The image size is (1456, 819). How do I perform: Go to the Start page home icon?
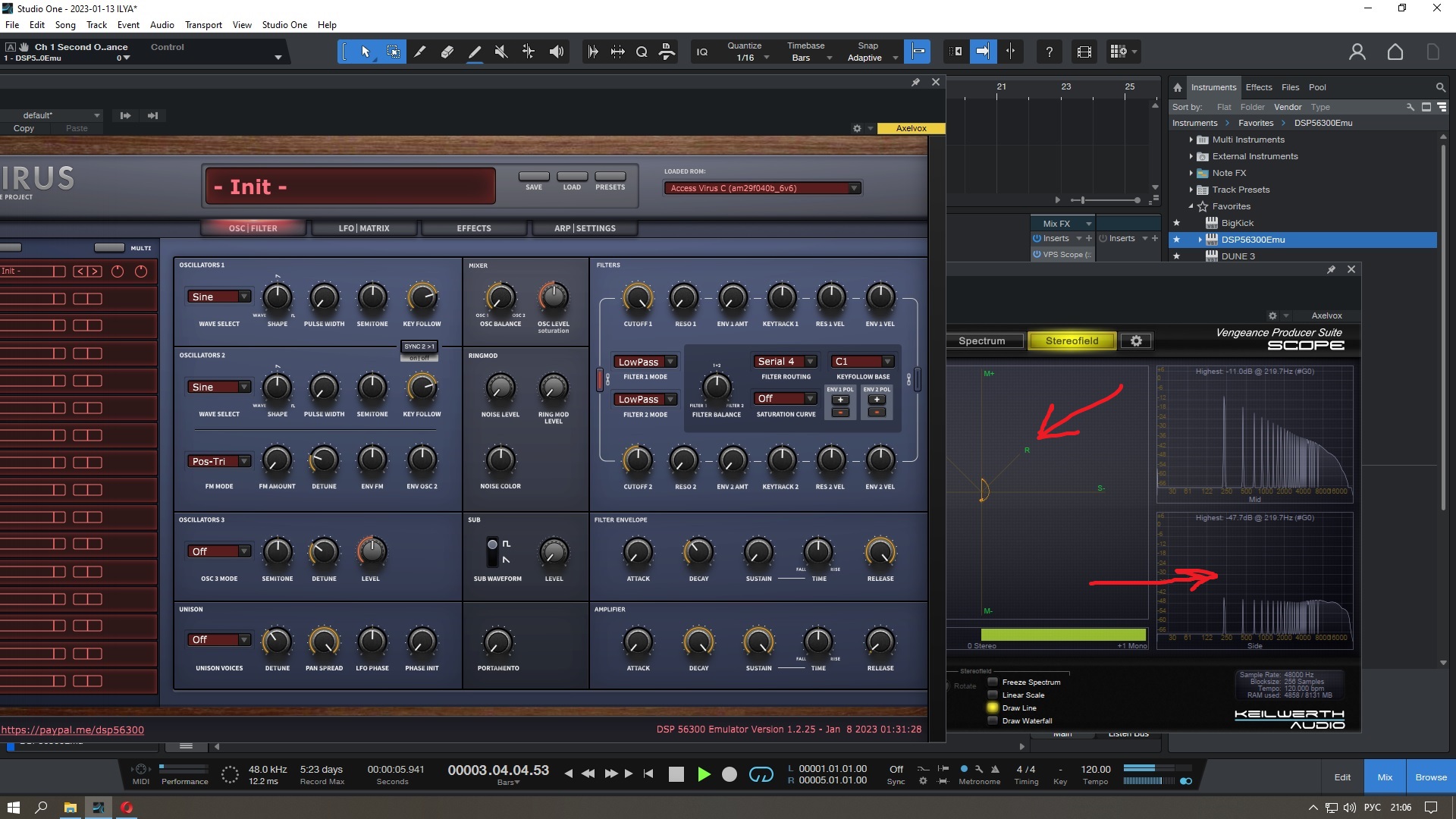point(1395,52)
